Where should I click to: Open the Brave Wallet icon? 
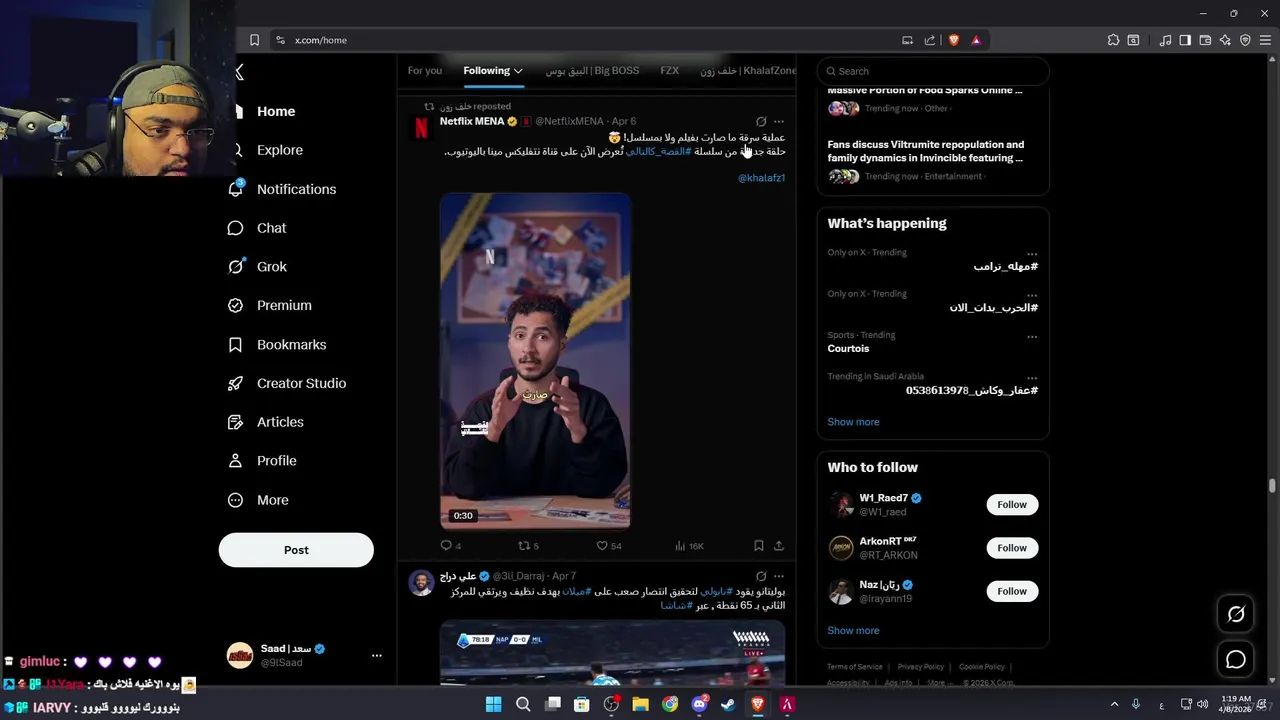pyautogui.click(x=1205, y=40)
